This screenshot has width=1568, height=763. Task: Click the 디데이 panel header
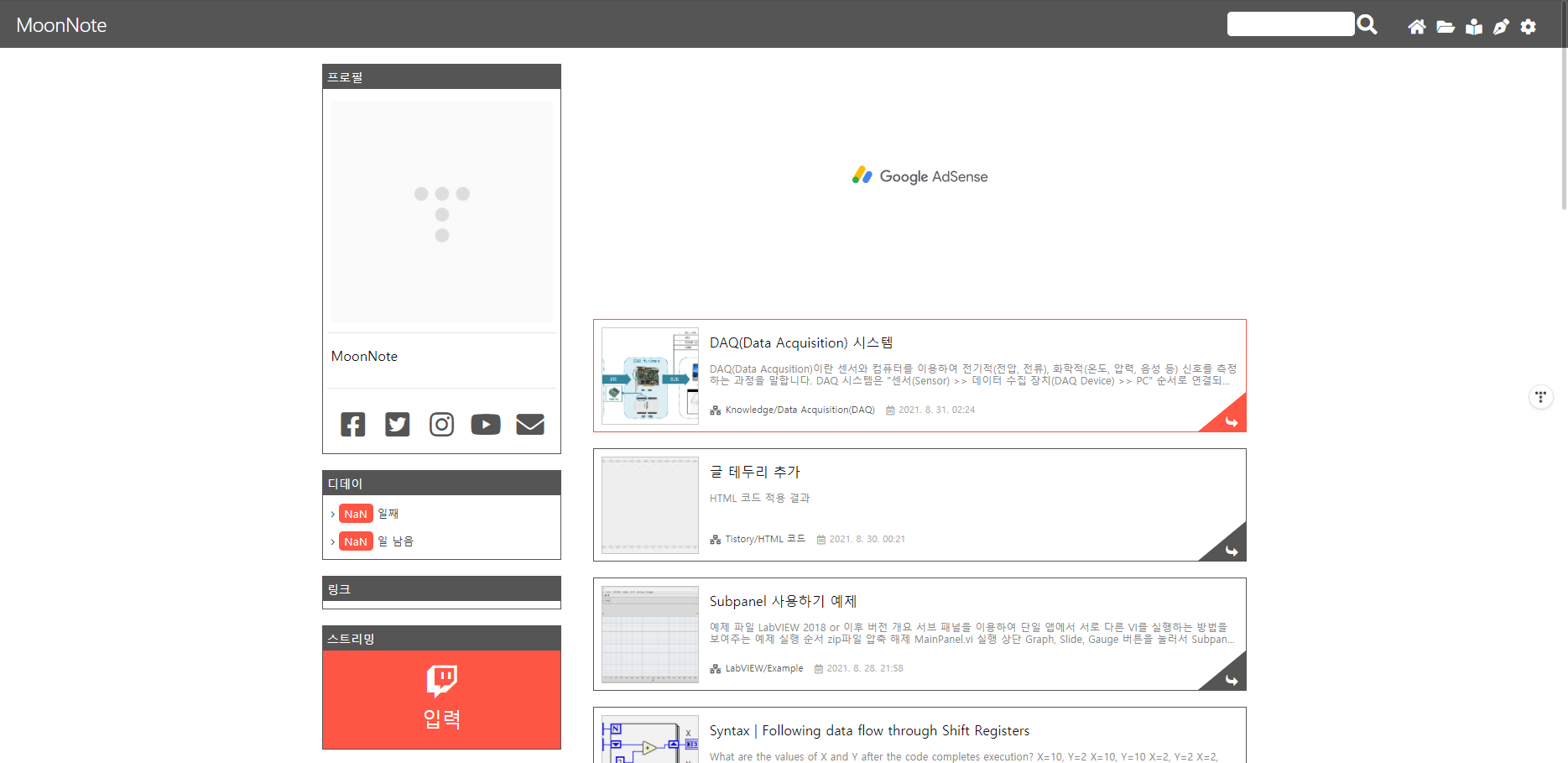(x=442, y=483)
